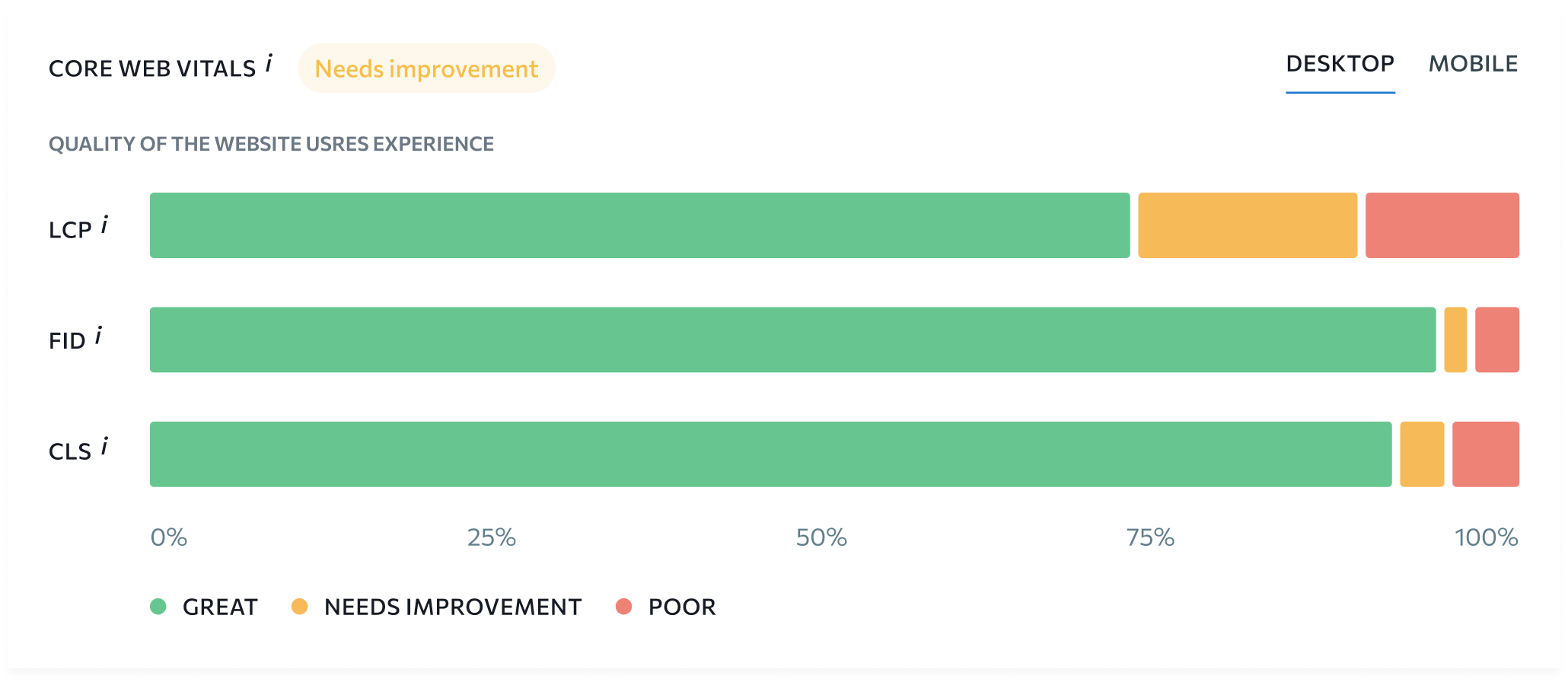Image resolution: width=1568 pixels, height=682 pixels.
Task: Click the small orange FID bar segment
Action: pos(1455,339)
